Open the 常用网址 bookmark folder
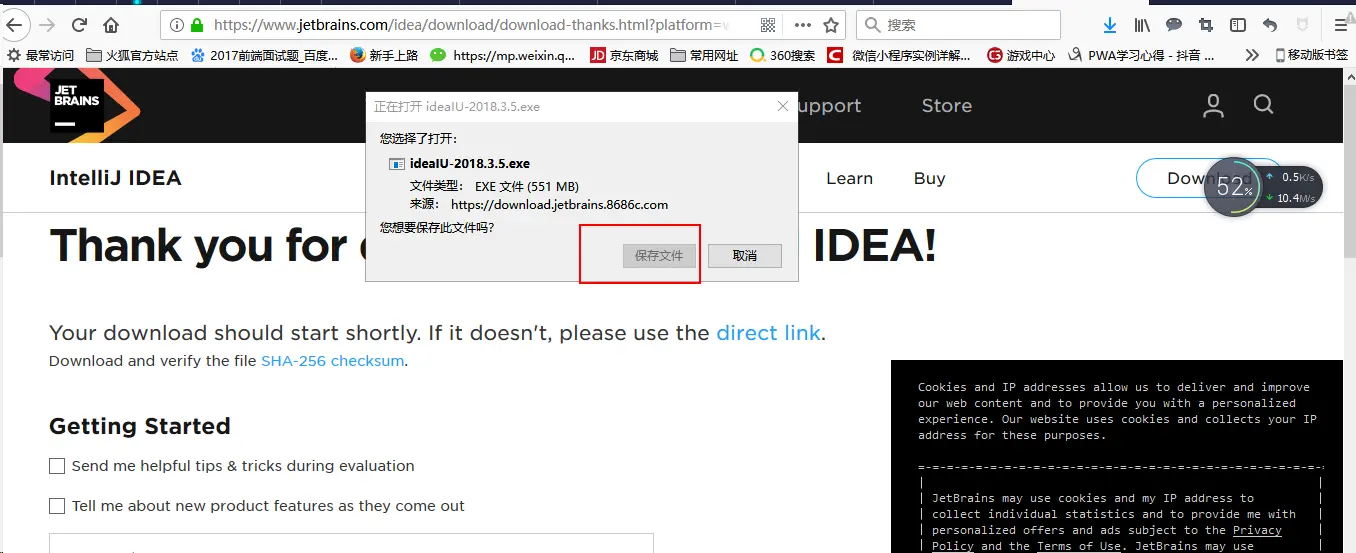 (x=704, y=55)
